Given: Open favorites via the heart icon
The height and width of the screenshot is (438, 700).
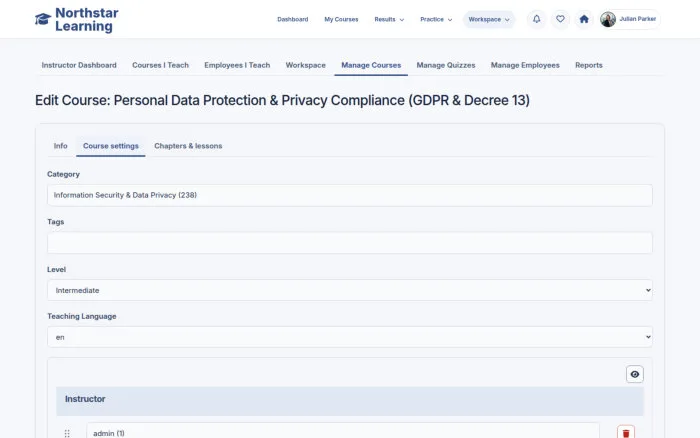Looking at the screenshot, I should [560, 19].
